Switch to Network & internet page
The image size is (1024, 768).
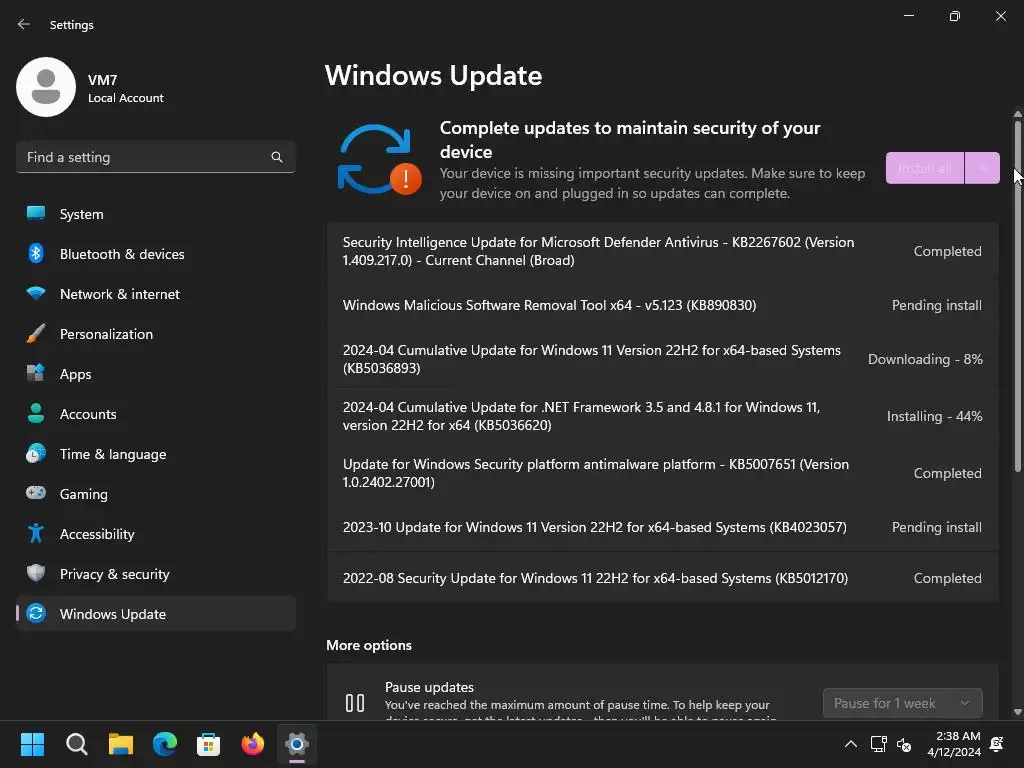point(120,294)
